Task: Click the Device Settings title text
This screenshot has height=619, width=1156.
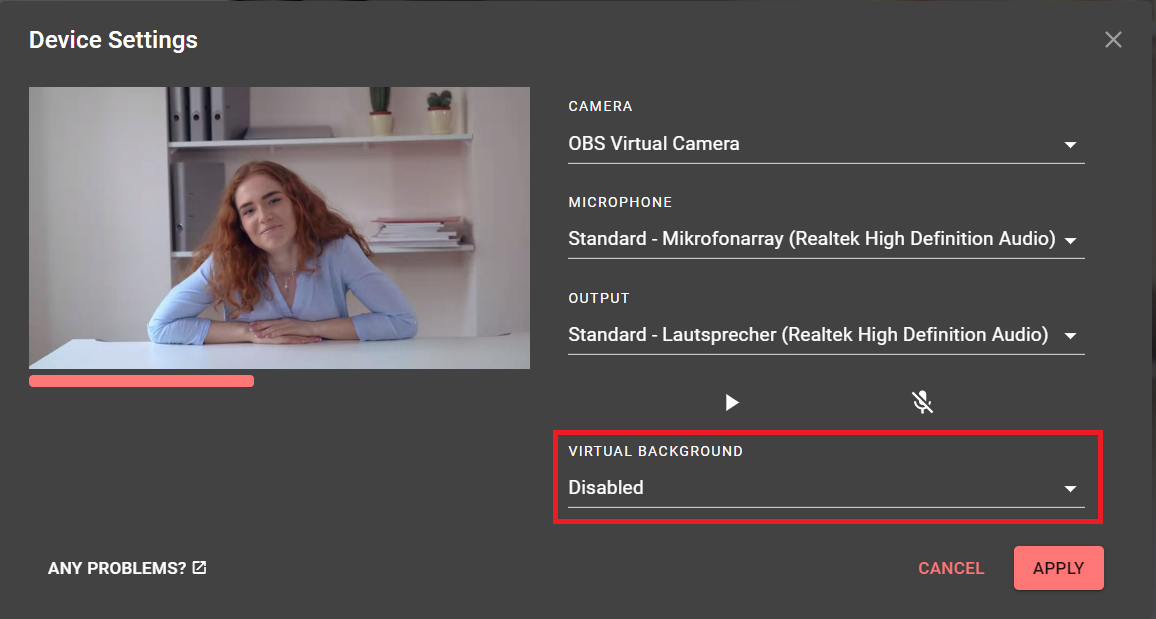Action: coord(114,40)
